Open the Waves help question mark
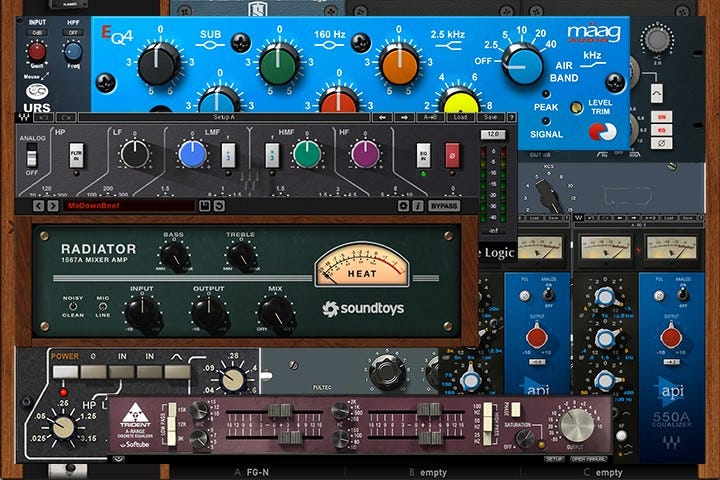 point(511,118)
